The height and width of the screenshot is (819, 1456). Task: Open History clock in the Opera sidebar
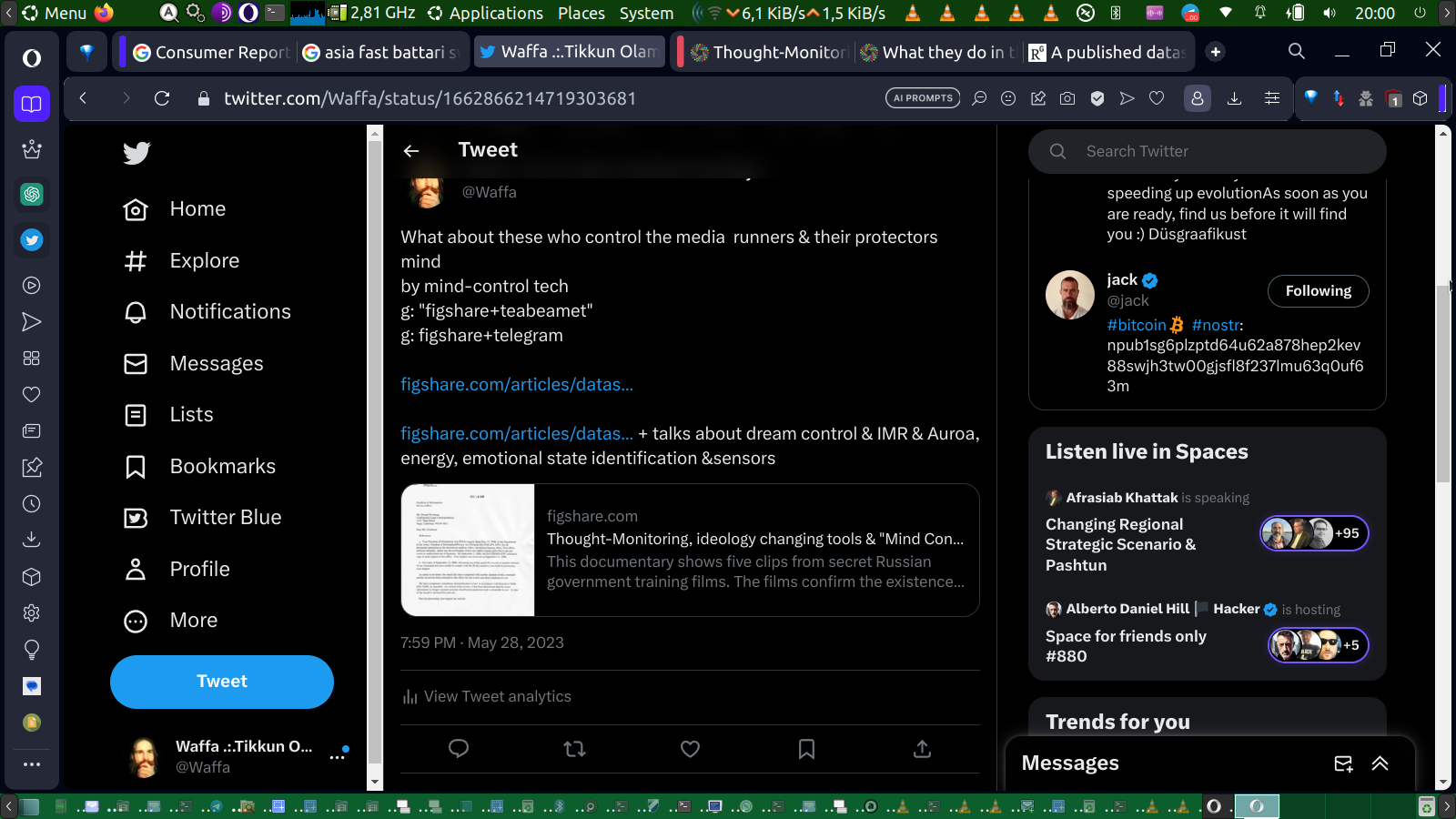pyautogui.click(x=32, y=503)
